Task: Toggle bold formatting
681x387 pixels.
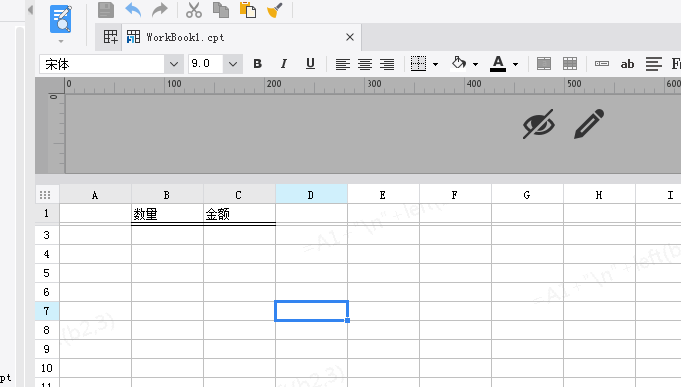Action: tap(258, 64)
